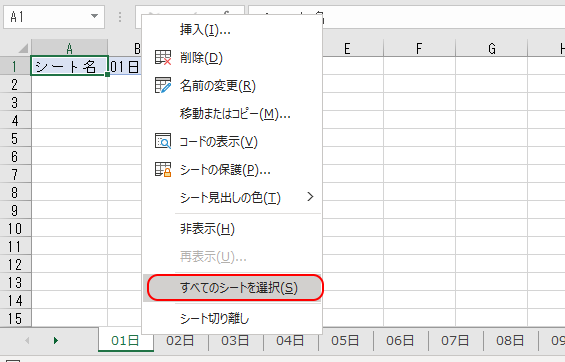Select column F header
This screenshot has height=362, width=565.
tap(419, 48)
